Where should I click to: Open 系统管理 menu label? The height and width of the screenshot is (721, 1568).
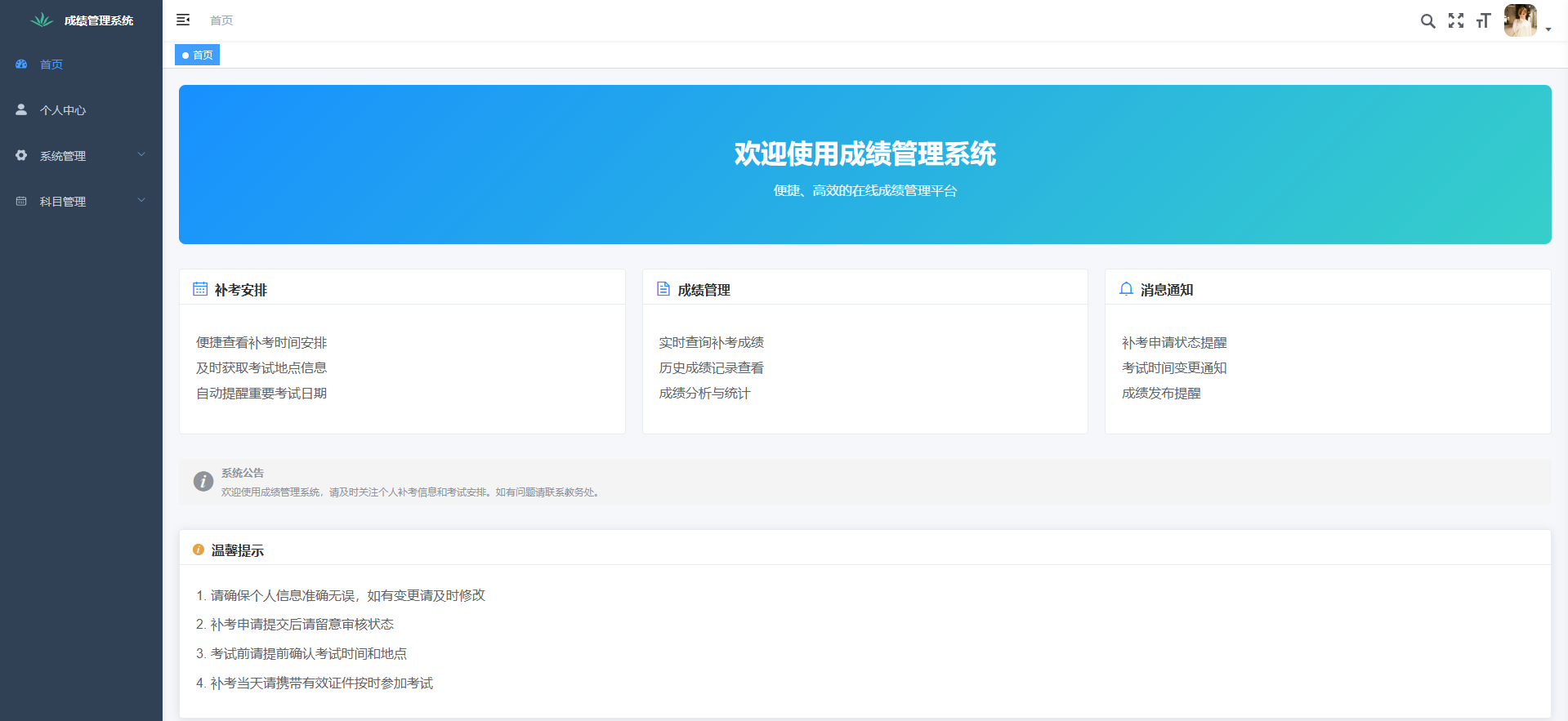point(63,156)
